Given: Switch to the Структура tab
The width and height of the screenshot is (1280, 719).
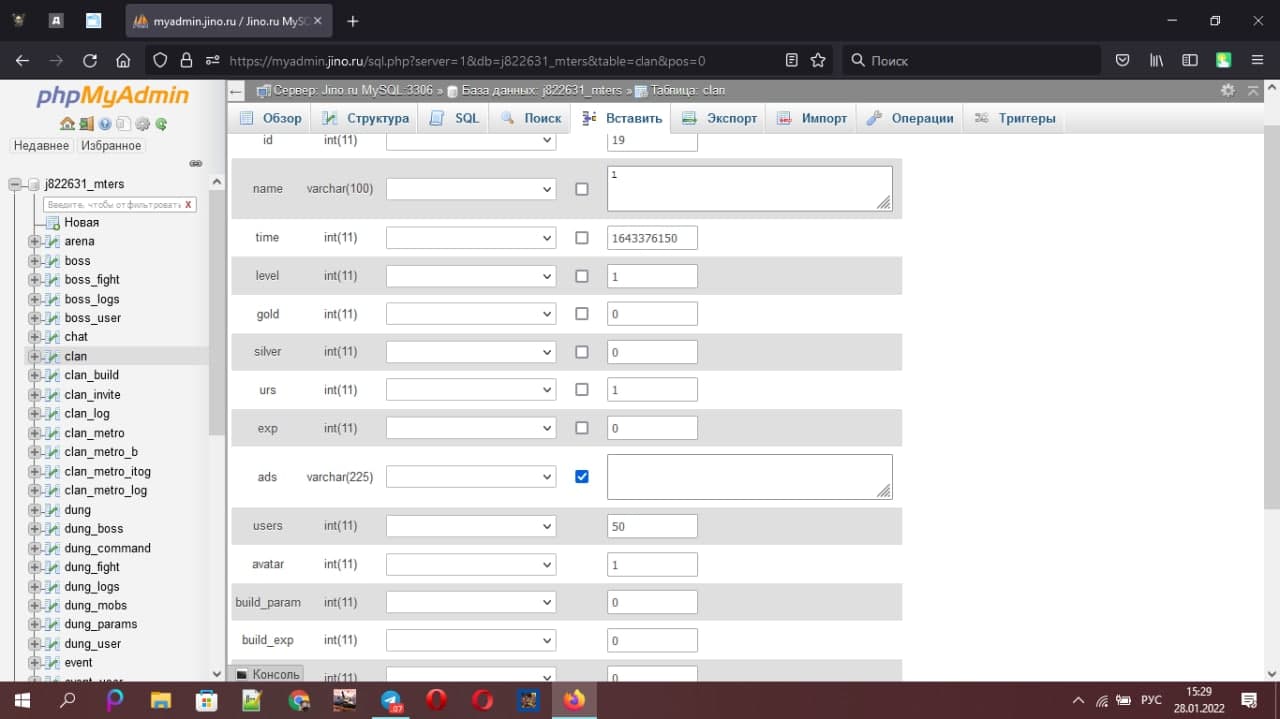Looking at the screenshot, I should coord(365,118).
